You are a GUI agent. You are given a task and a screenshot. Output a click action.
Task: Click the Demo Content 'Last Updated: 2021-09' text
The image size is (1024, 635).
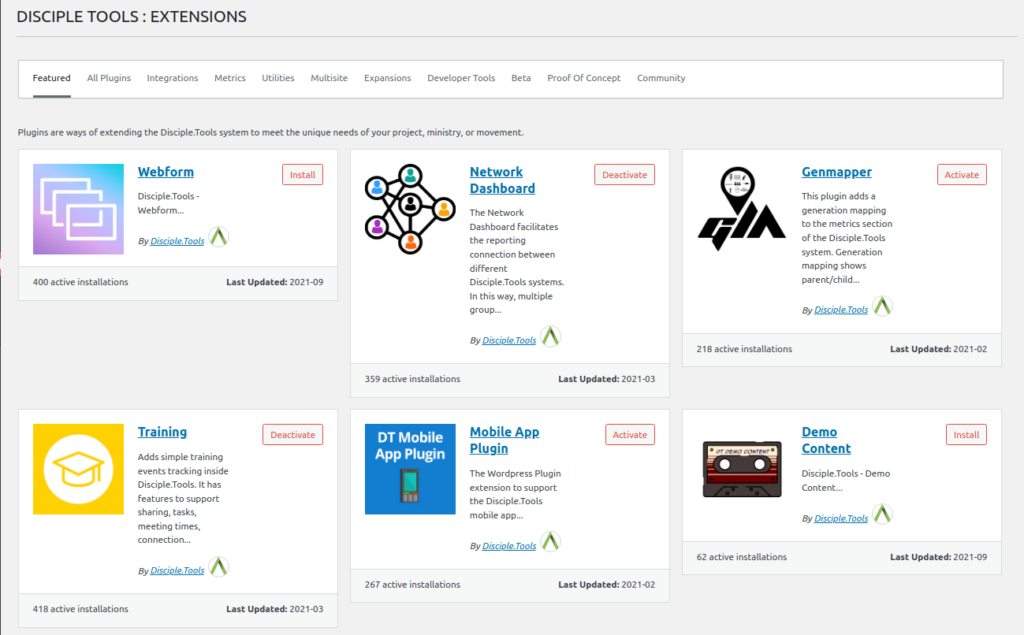(x=938, y=557)
